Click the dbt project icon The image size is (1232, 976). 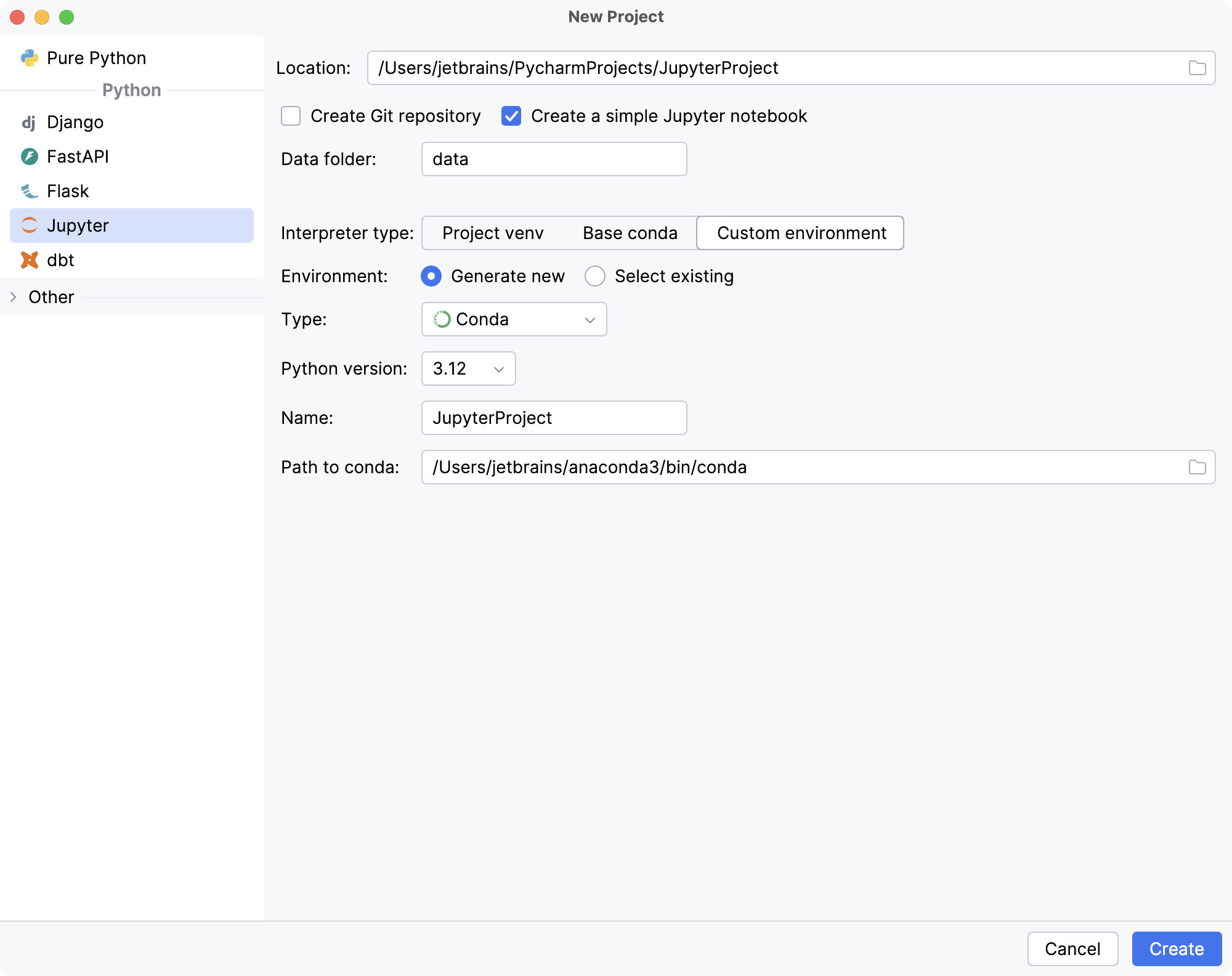point(29,260)
